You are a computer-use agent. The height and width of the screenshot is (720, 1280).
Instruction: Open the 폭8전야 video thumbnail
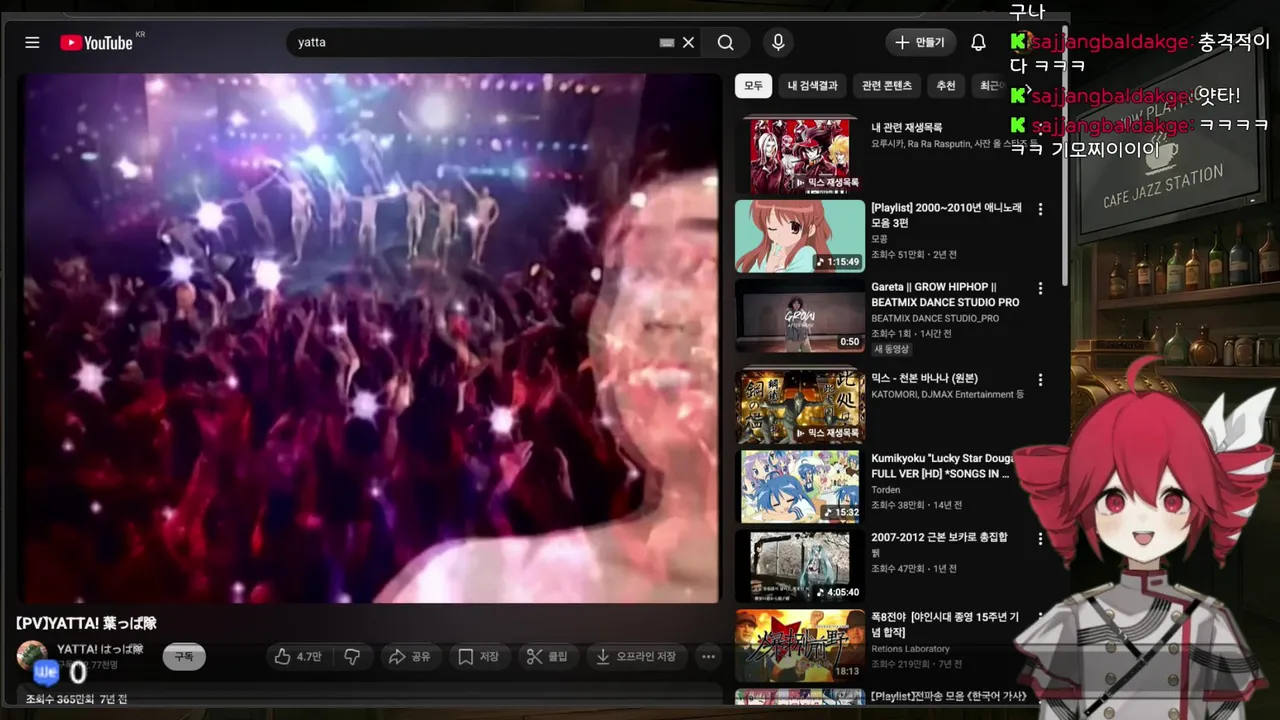pos(800,646)
